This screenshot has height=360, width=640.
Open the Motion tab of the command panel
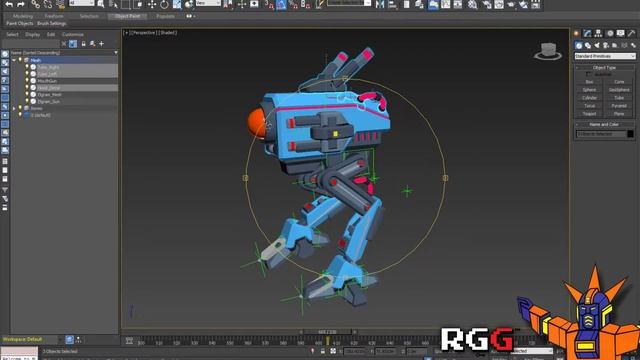point(610,33)
